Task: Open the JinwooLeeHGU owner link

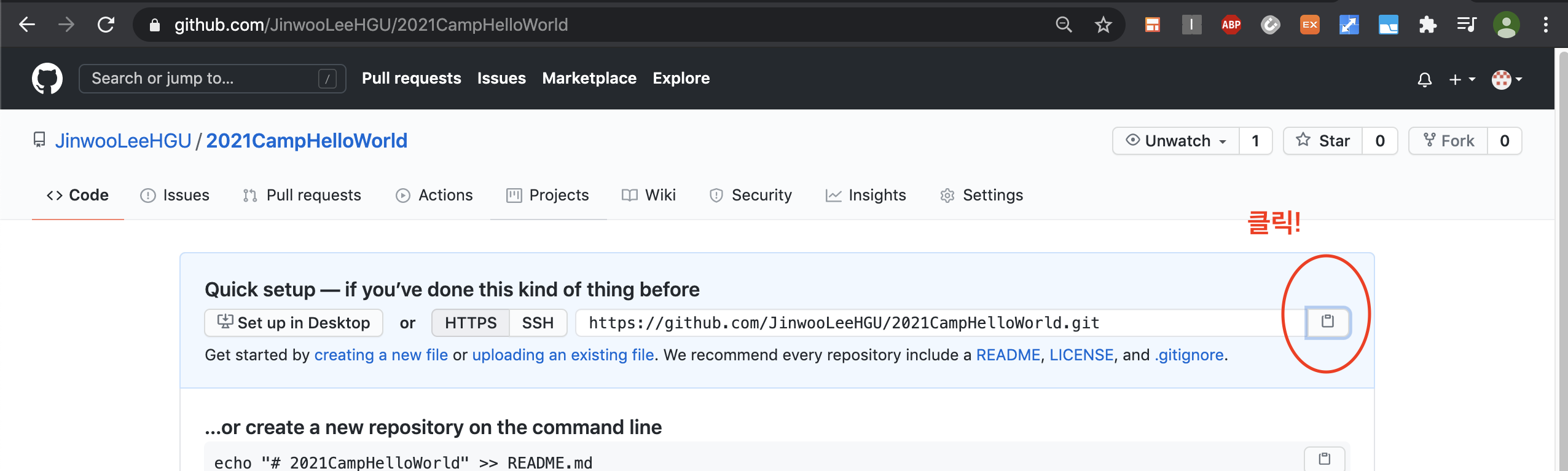Action: click(x=123, y=141)
